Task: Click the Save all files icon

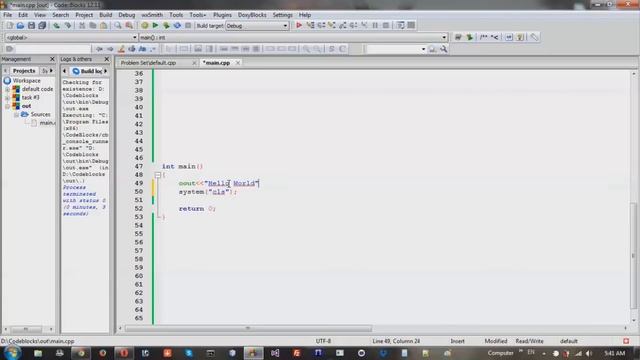Action: tap(42, 26)
